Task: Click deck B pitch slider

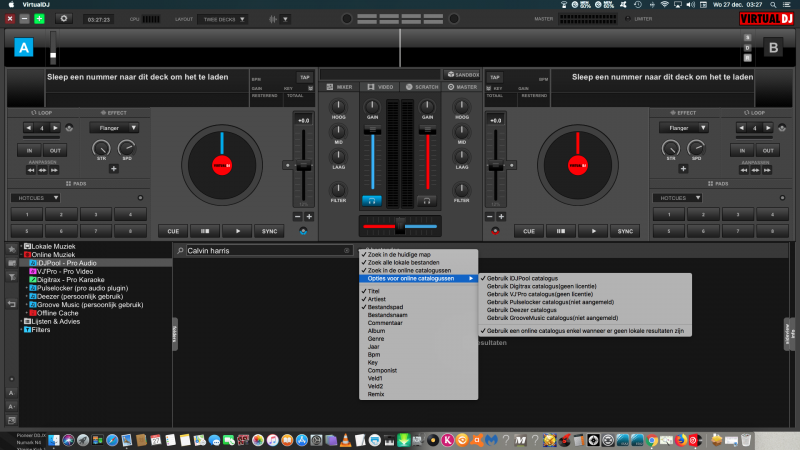Action: point(495,165)
